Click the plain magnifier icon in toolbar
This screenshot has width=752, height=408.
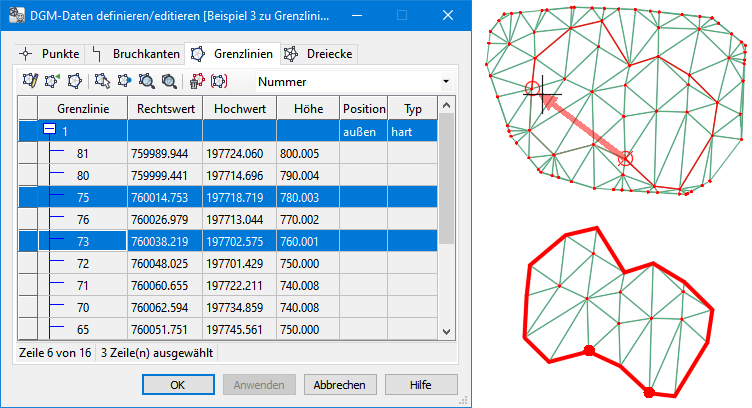pos(169,81)
